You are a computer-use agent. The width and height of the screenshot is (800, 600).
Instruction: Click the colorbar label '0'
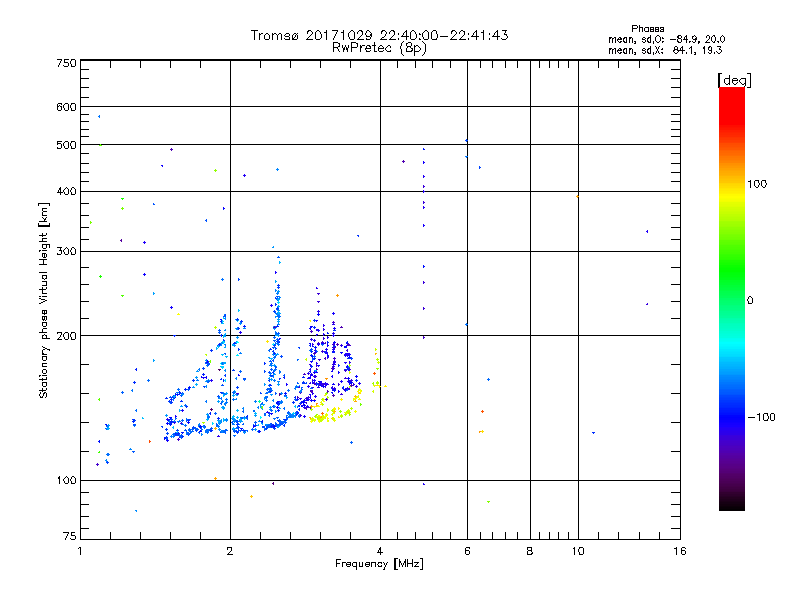click(x=750, y=301)
